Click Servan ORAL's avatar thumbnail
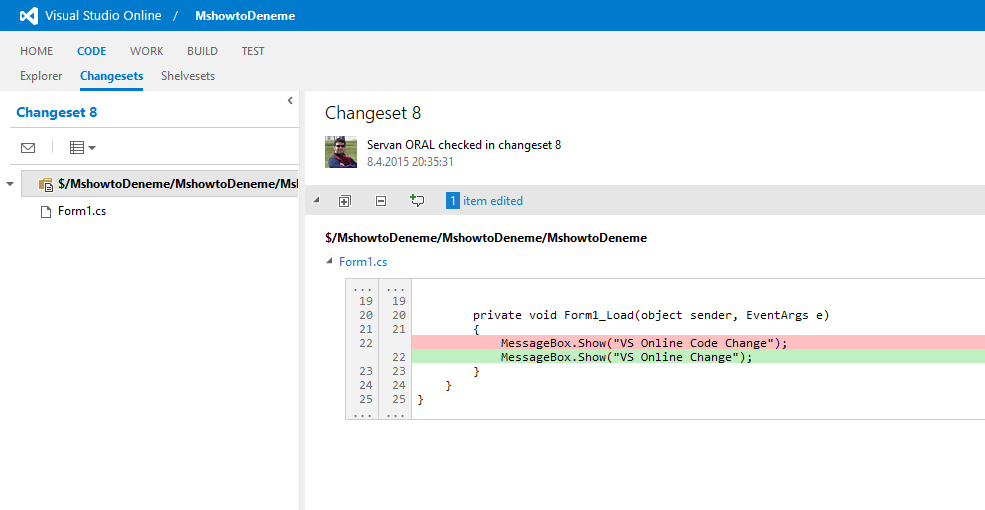The width and height of the screenshot is (985, 510). (x=341, y=152)
